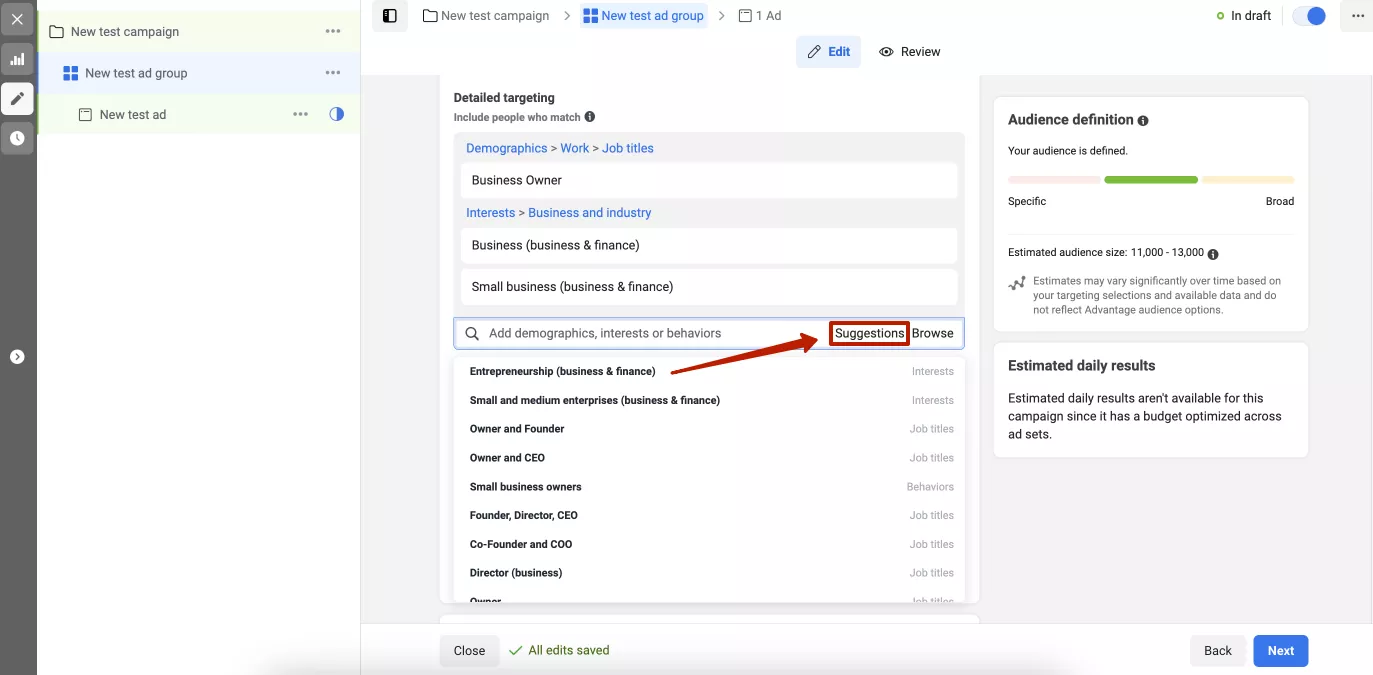Screen dimensions: 1373x675
Task: Click the Back button
Action: pos(1218,650)
